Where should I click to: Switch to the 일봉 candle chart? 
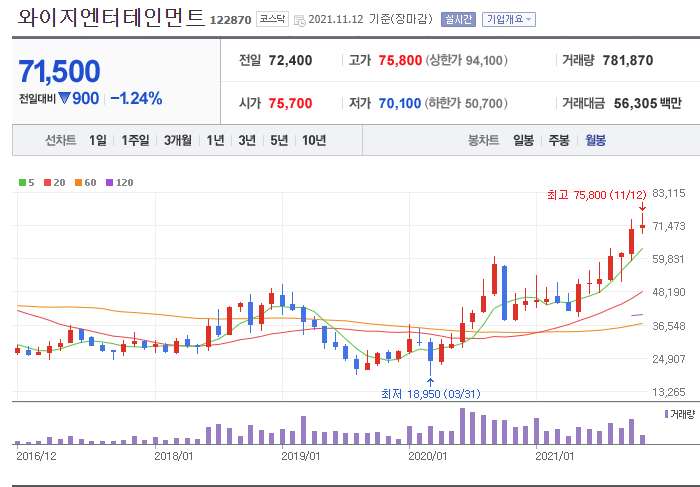(523, 140)
